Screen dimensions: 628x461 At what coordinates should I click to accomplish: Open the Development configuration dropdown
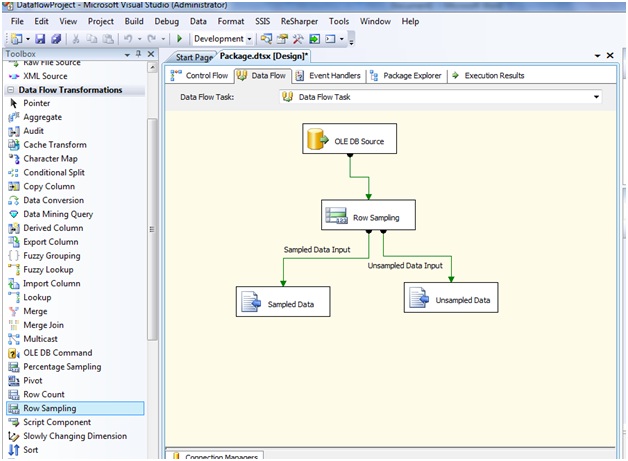(250, 39)
